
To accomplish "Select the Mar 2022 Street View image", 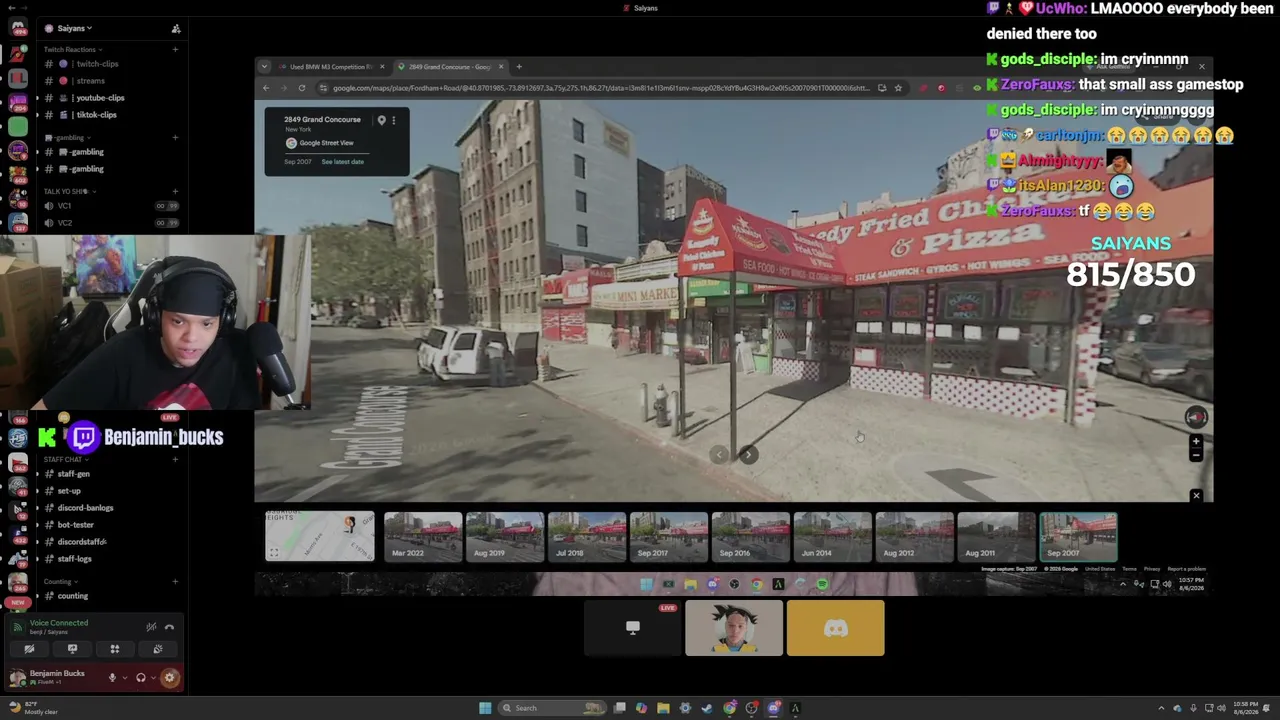I will click(423, 537).
